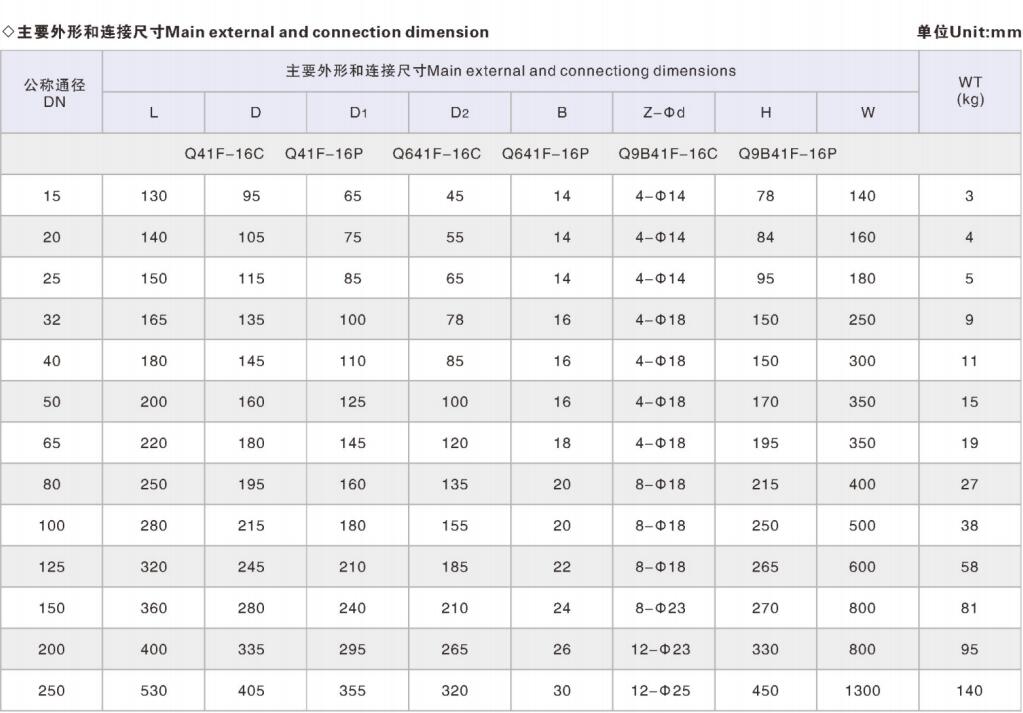Click the 12-Φ25 bolt hole cell
Screen dimensions: 1023x713
[662, 691]
